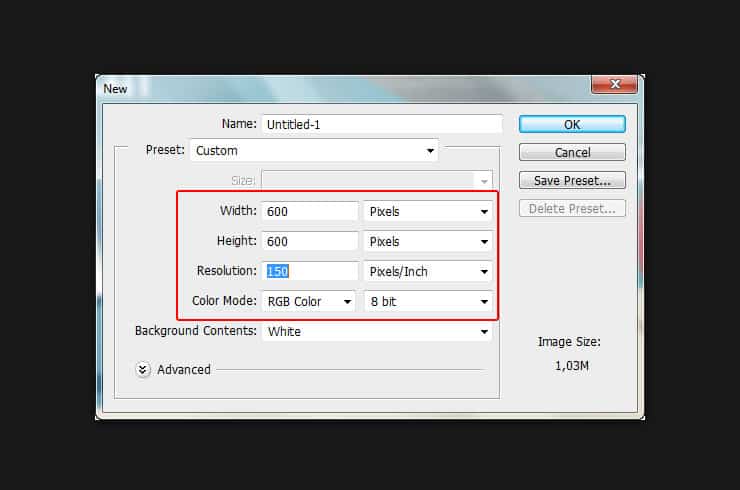This screenshot has width=740, height=490.
Task: Click the greyed-out Delete Preset... button
Action: (572, 209)
